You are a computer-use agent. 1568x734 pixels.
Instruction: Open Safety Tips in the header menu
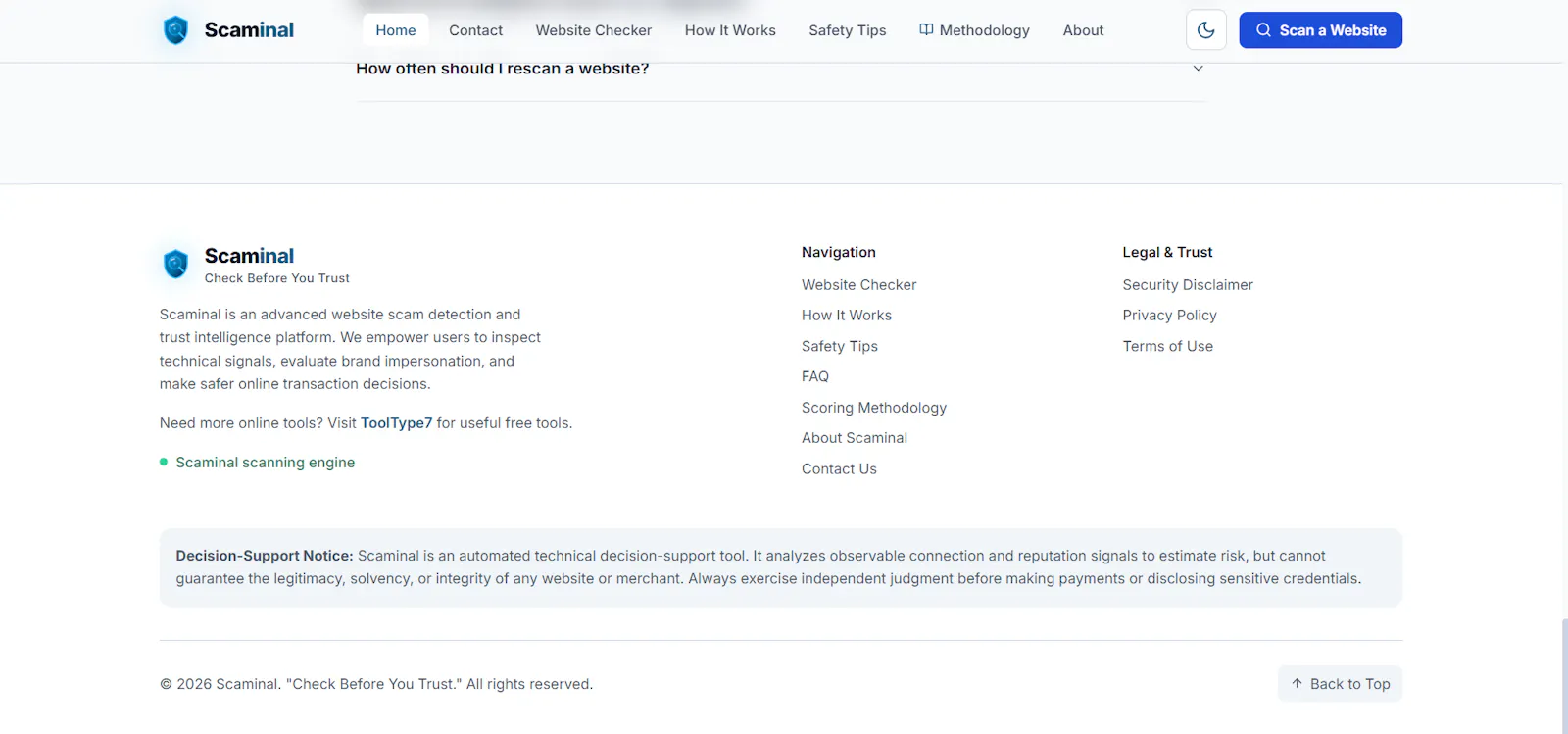coord(848,30)
